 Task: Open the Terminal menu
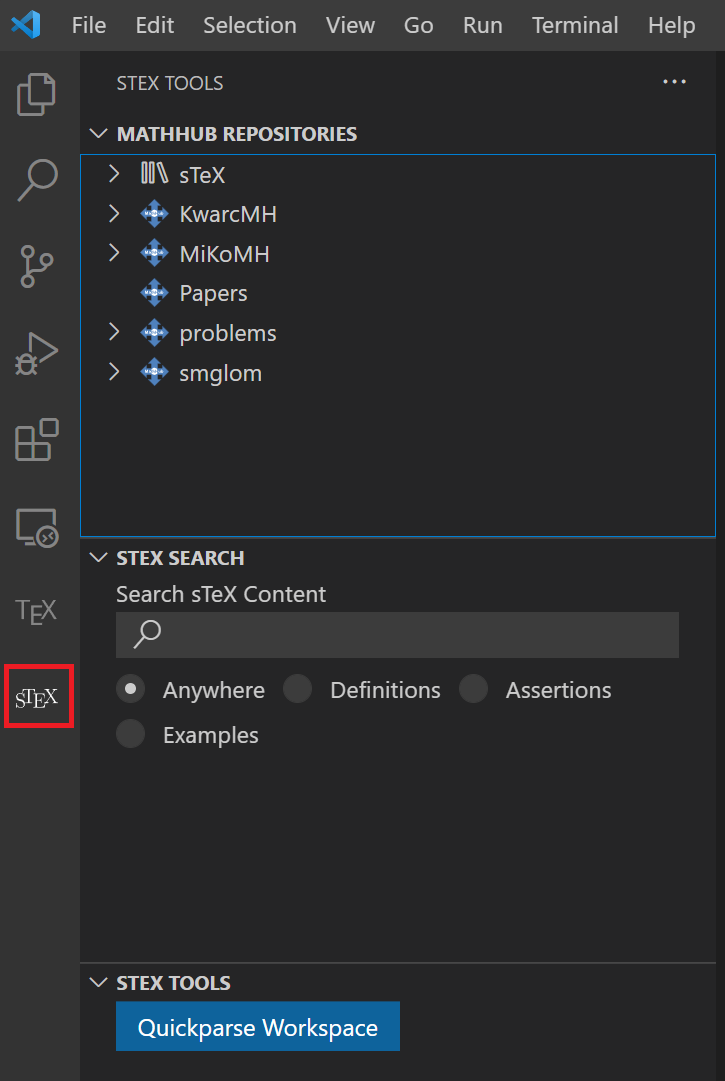pos(575,25)
